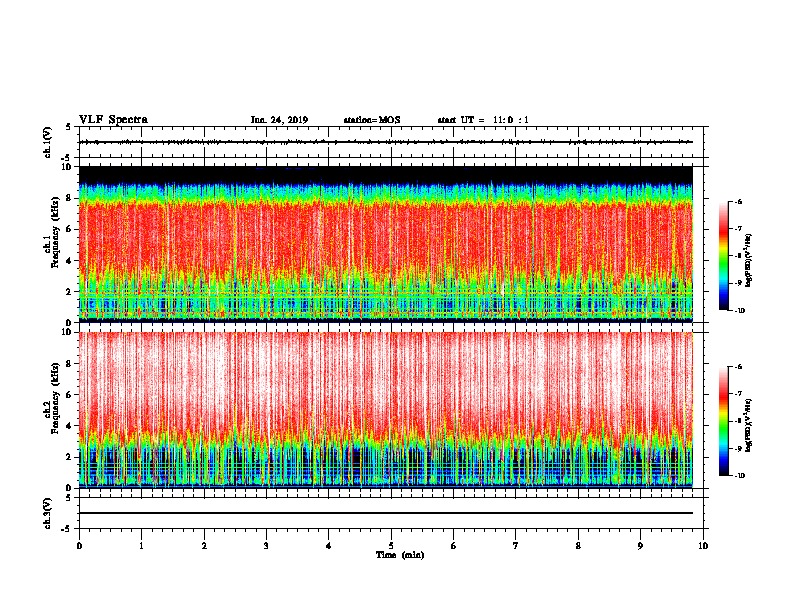This screenshot has width=792, height=612.
Task: Click the ch.2 frequency axis tick "2"
Action: point(69,457)
